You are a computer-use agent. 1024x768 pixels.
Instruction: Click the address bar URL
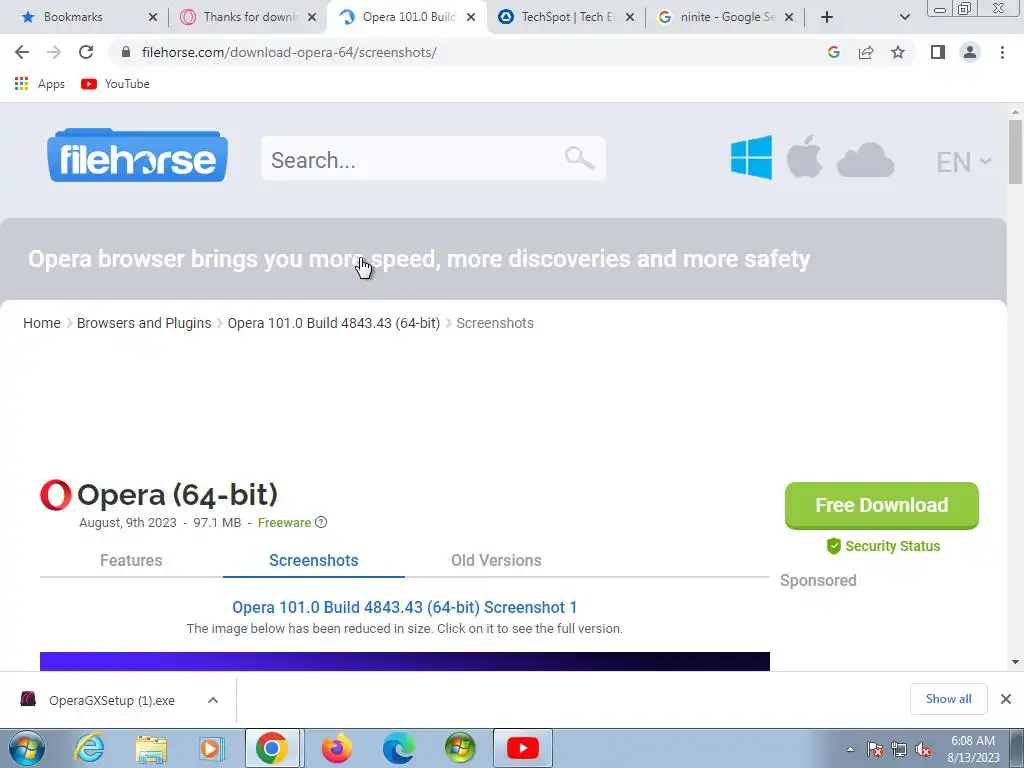[x=289, y=52]
